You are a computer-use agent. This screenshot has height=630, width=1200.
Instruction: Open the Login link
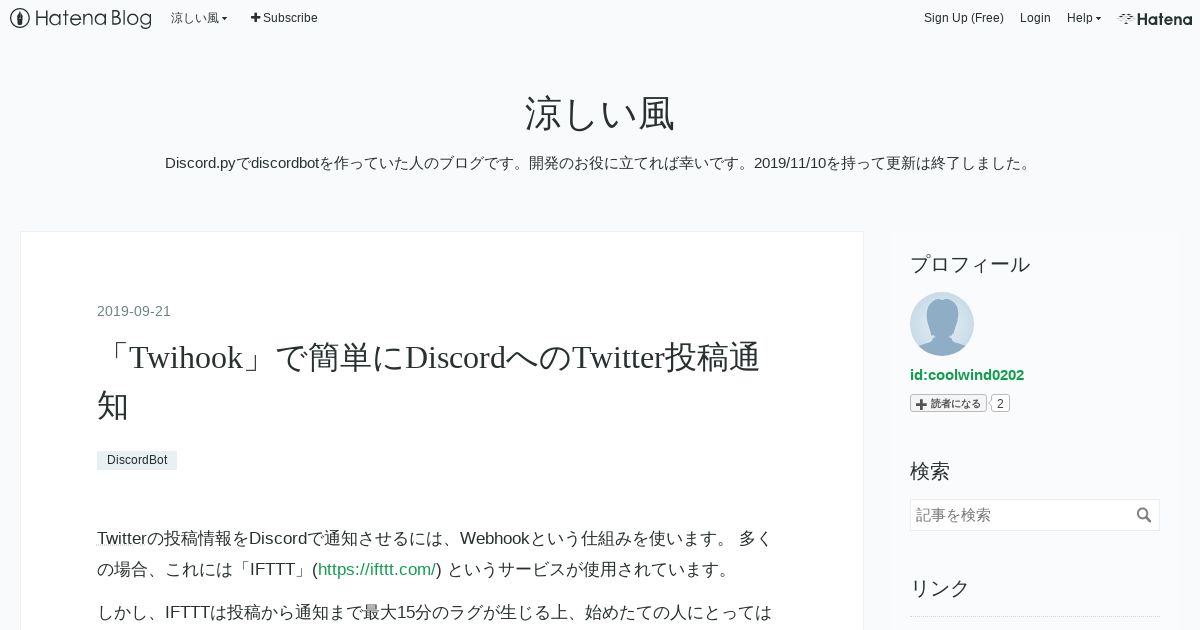[x=1035, y=18]
